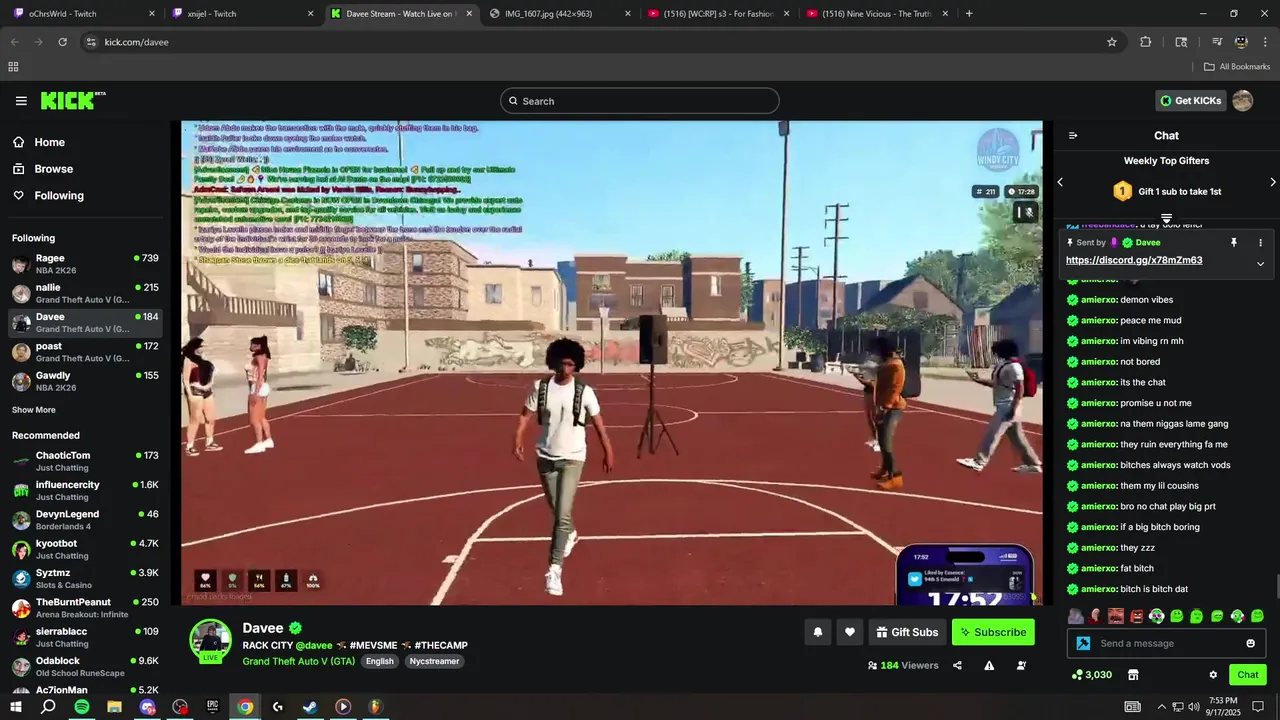1280x720 pixels.
Task: Report stream using warning triangle icon
Action: pyautogui.click(x=989, y=665)
